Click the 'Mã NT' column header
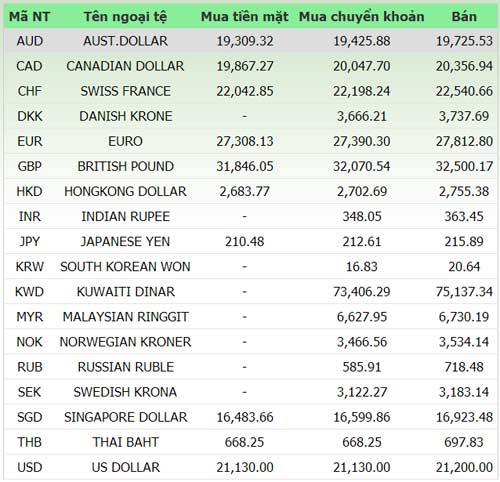The image size is (500, 482). 29,16
